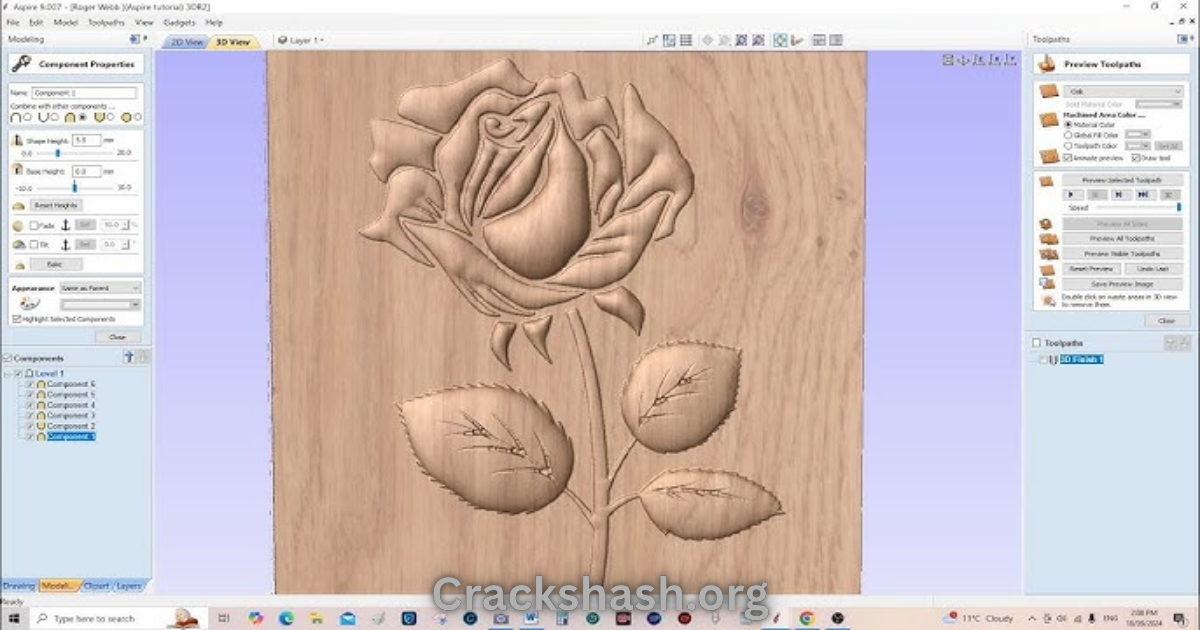
Task: Toggle the Fade checkbox
Action: 34,226
